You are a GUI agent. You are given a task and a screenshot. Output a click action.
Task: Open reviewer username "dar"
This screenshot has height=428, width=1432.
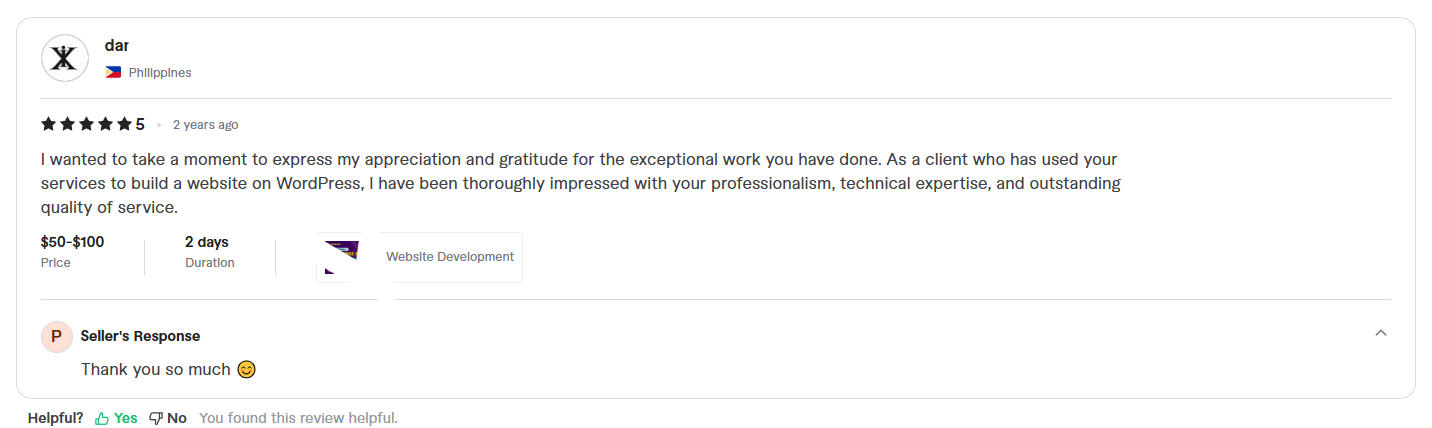tap(117, 46)
